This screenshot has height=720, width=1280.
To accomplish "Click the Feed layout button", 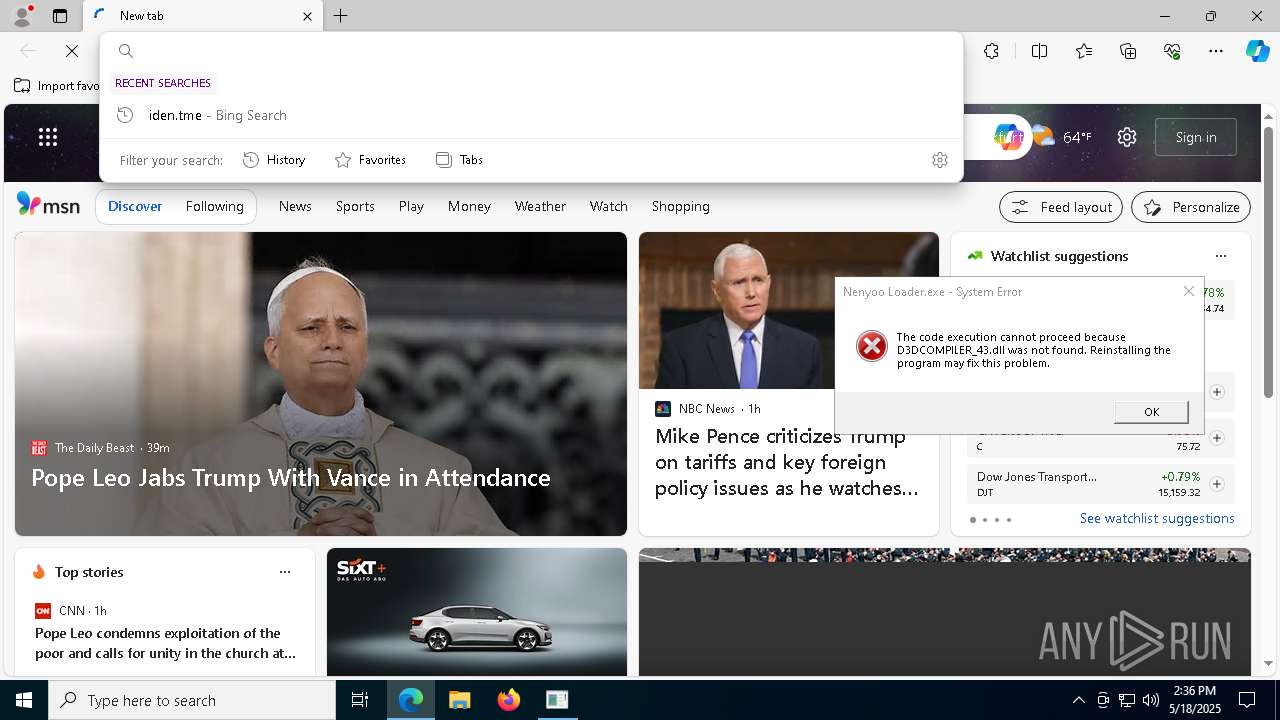I will pyautogui.click(x=1061, y=207).
